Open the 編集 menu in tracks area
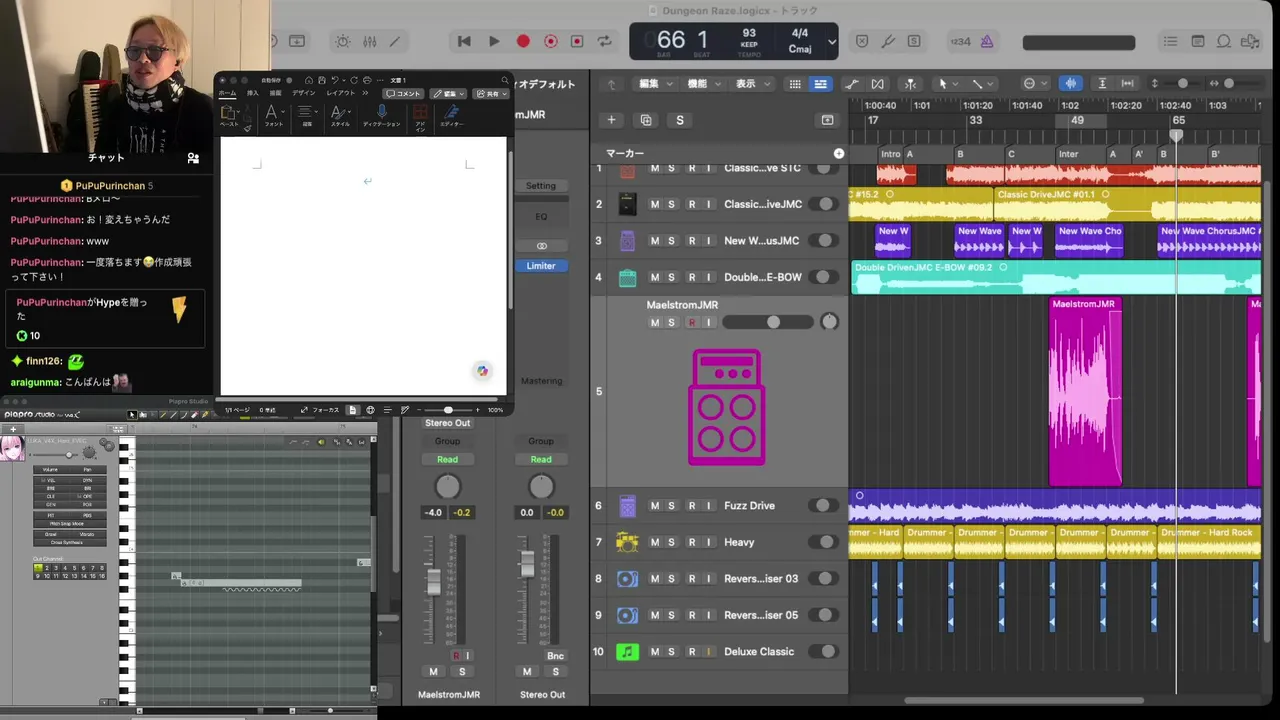Image resolution: width=1280 pixels, height=720 pixels. pos(655,84)
